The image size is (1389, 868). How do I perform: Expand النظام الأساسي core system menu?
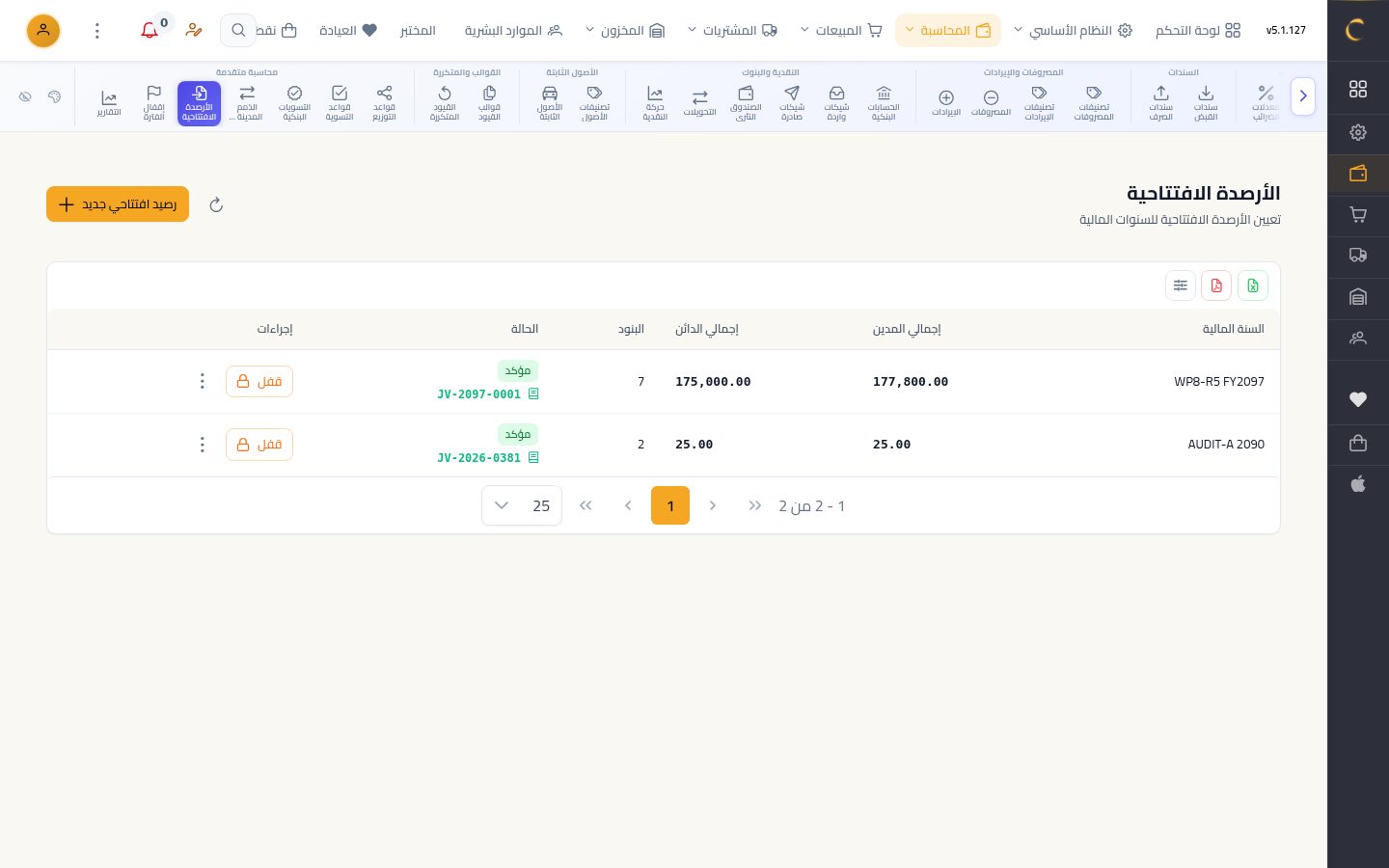(x=1073, y=31)
